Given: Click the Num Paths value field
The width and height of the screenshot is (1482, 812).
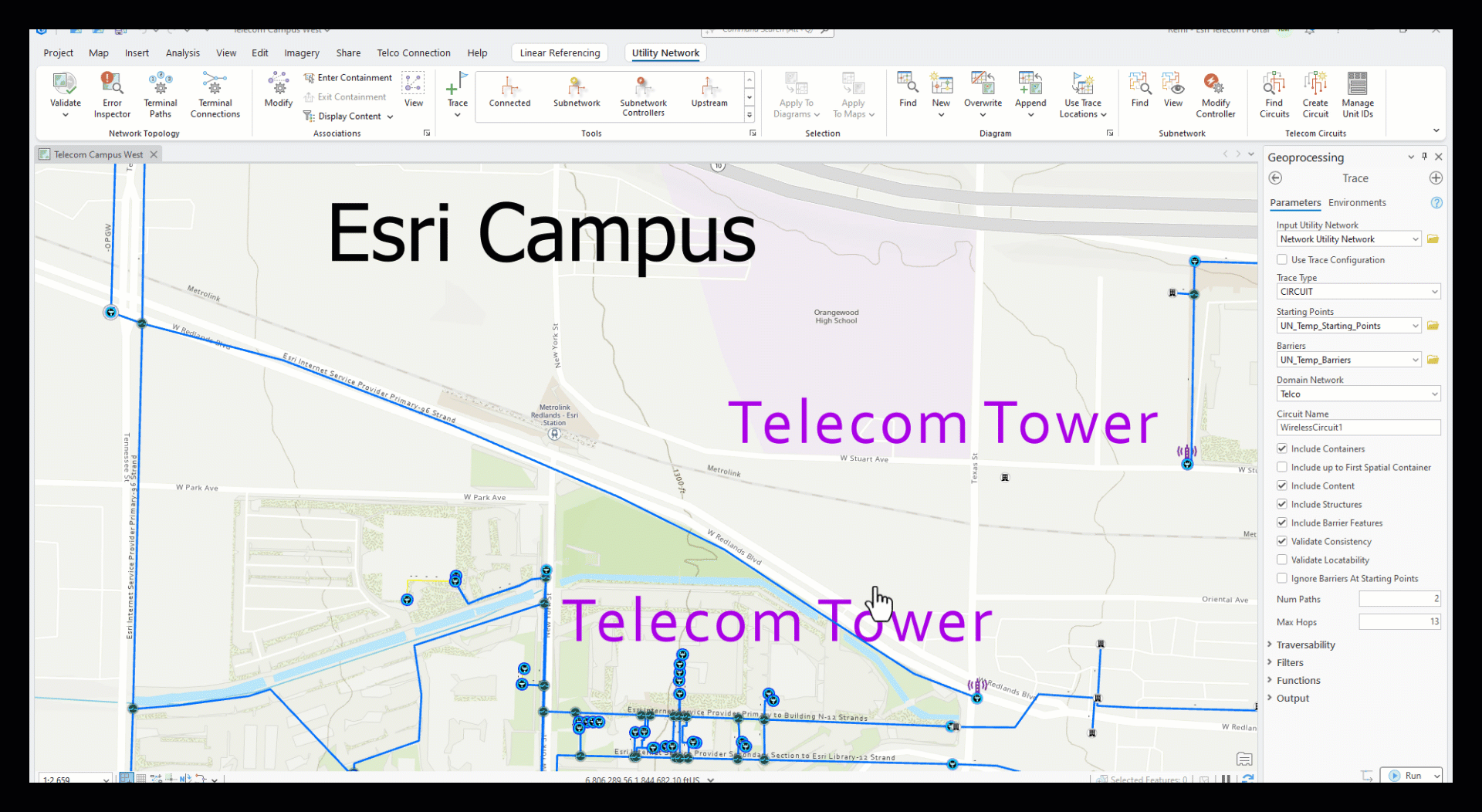Looking at the screenshot, I should click(x=1399, y=599).
